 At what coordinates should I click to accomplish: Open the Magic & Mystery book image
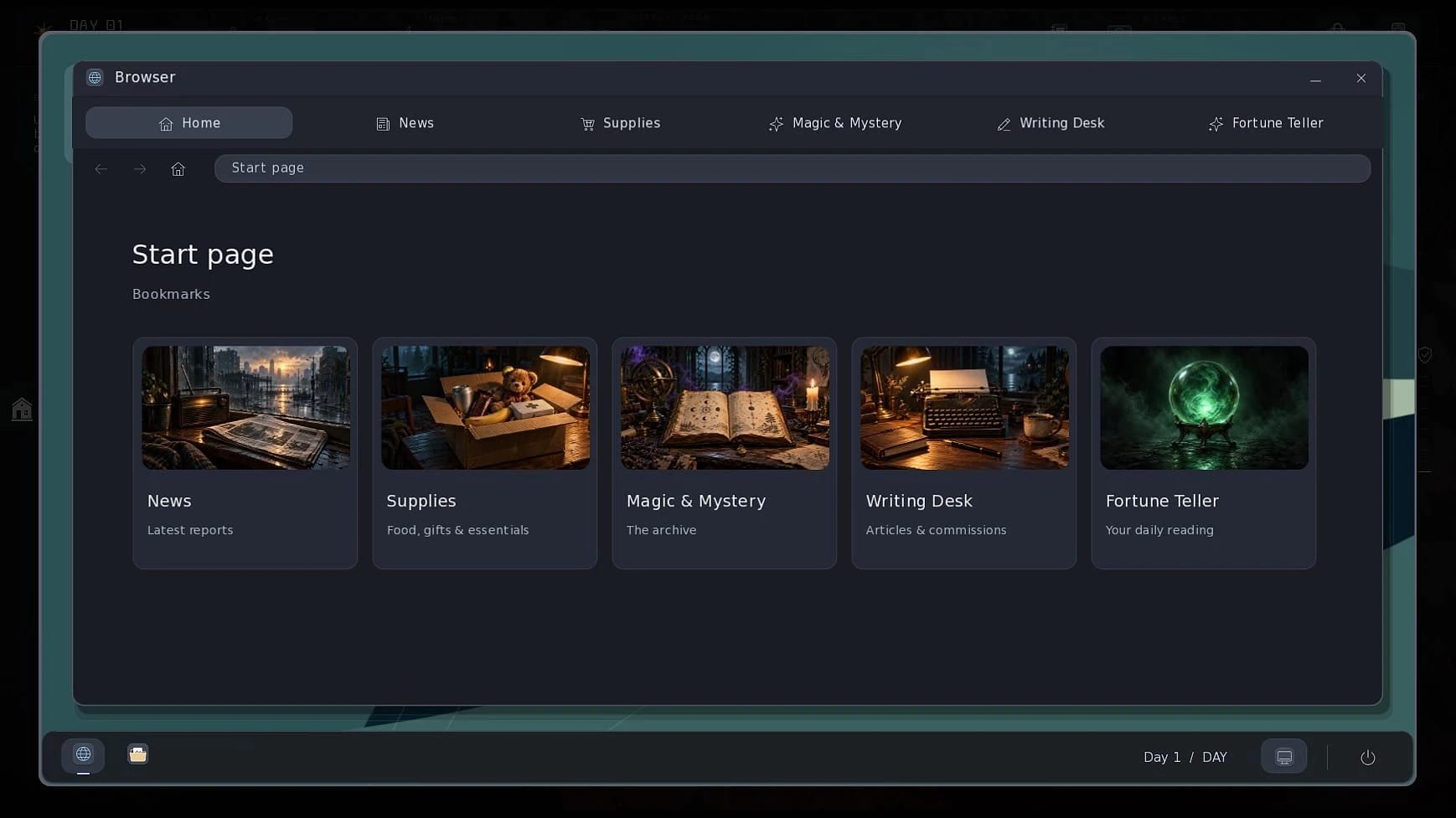click(x=725, y=408)
